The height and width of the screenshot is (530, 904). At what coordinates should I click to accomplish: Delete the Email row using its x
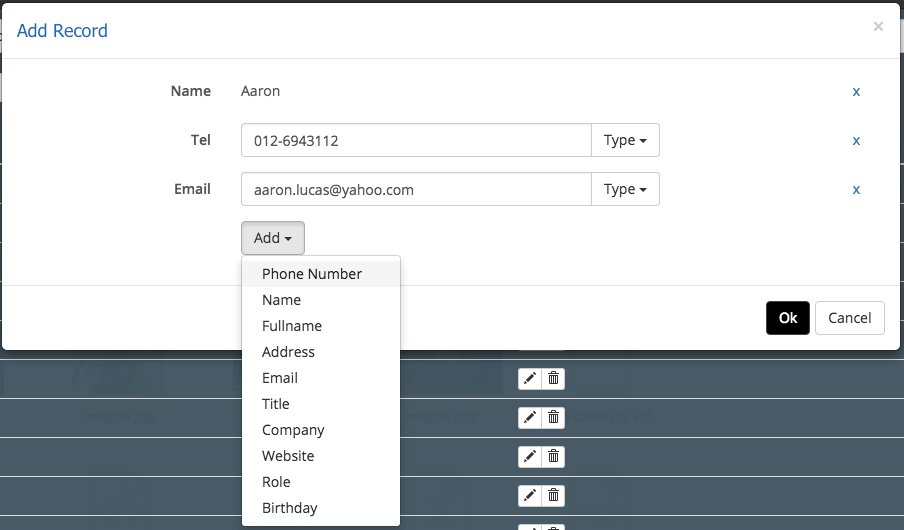click(856, 189)
